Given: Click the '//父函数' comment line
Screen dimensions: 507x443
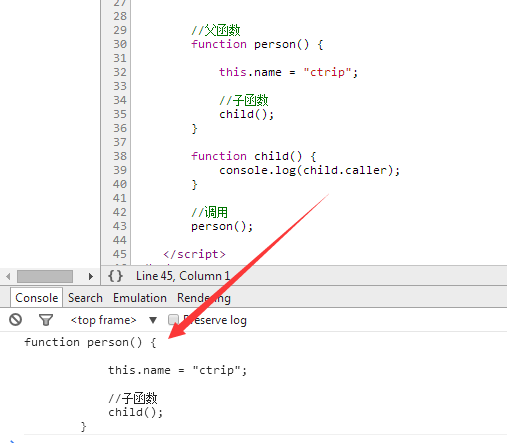Looking at the screenshot, I should click(x=216, y=30).
